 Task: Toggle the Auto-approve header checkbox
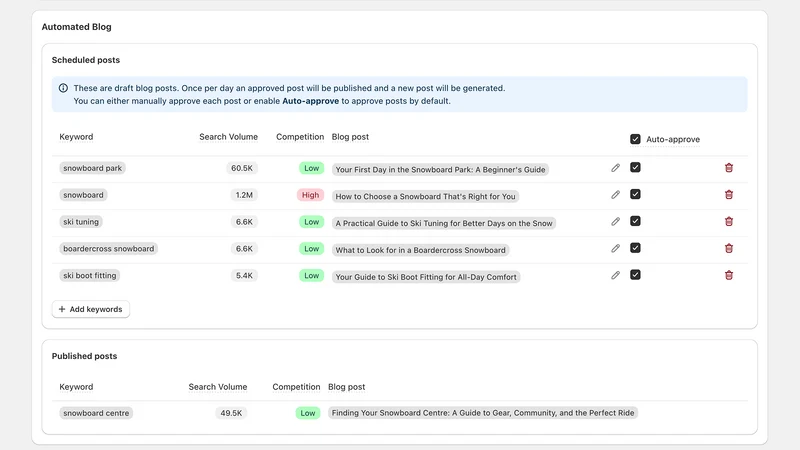(635, 139)
